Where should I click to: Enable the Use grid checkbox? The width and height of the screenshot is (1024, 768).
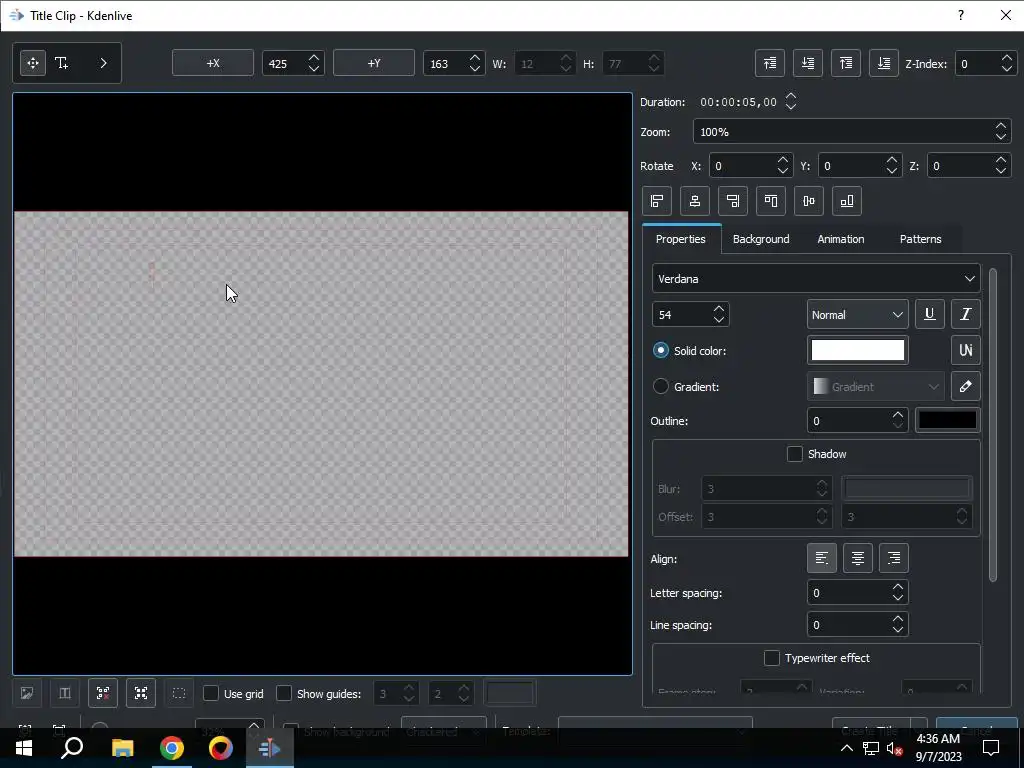pos(211,694)
